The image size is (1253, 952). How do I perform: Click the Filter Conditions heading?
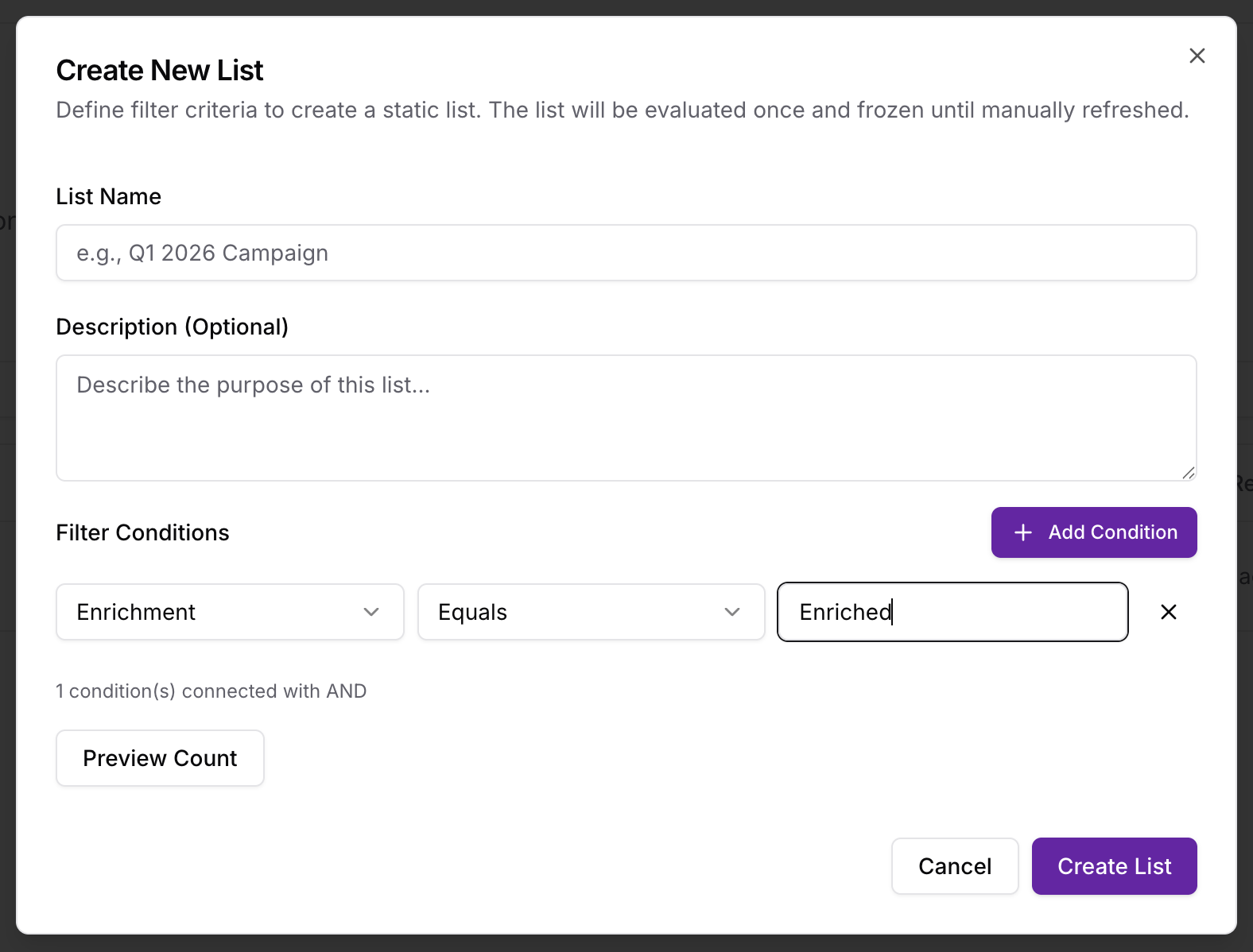coord(142,532)
